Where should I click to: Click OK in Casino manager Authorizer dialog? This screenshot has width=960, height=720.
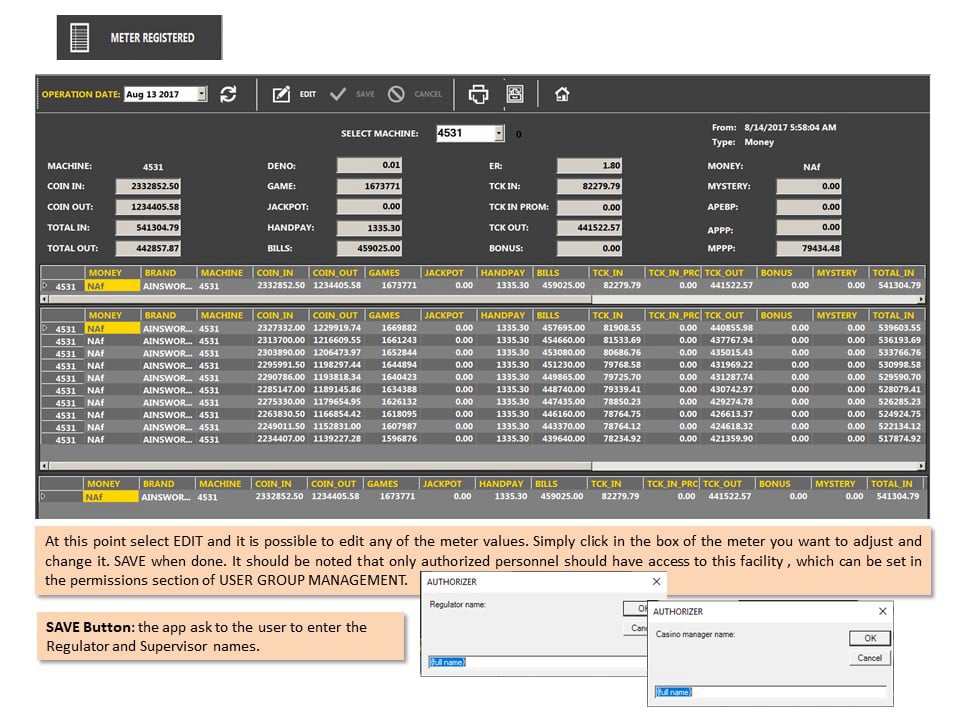tap(869, 638)
